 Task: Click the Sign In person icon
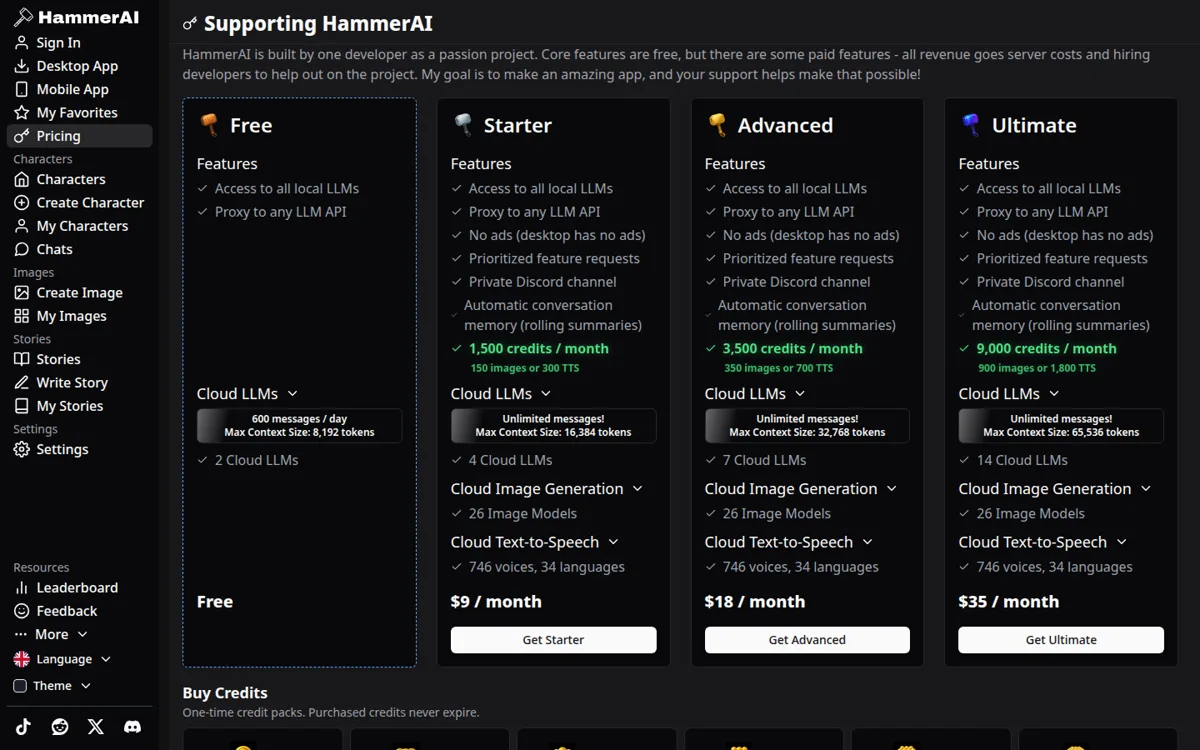pos(21,43)
